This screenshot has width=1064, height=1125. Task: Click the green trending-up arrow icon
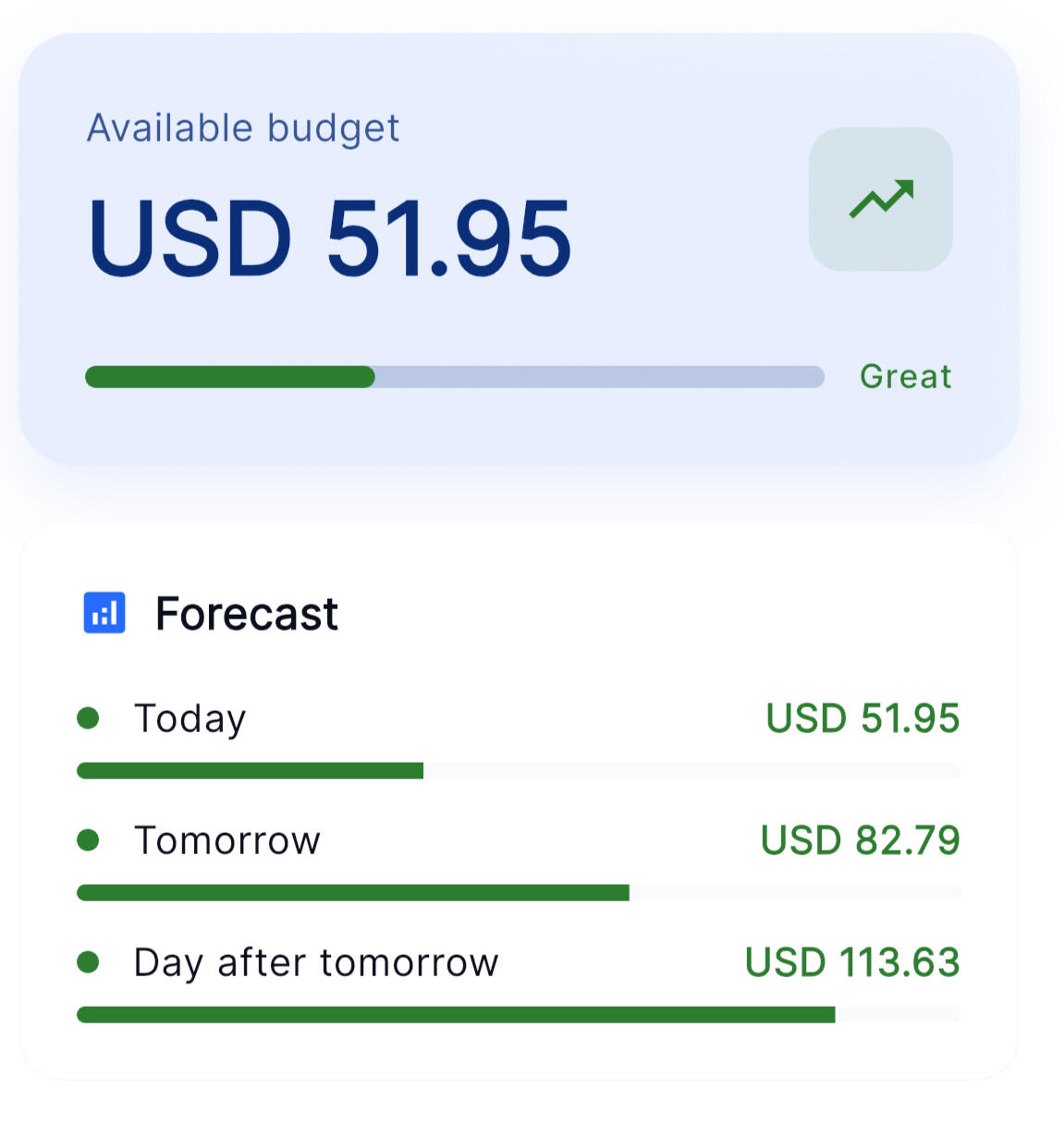click(x=881, y=199)
